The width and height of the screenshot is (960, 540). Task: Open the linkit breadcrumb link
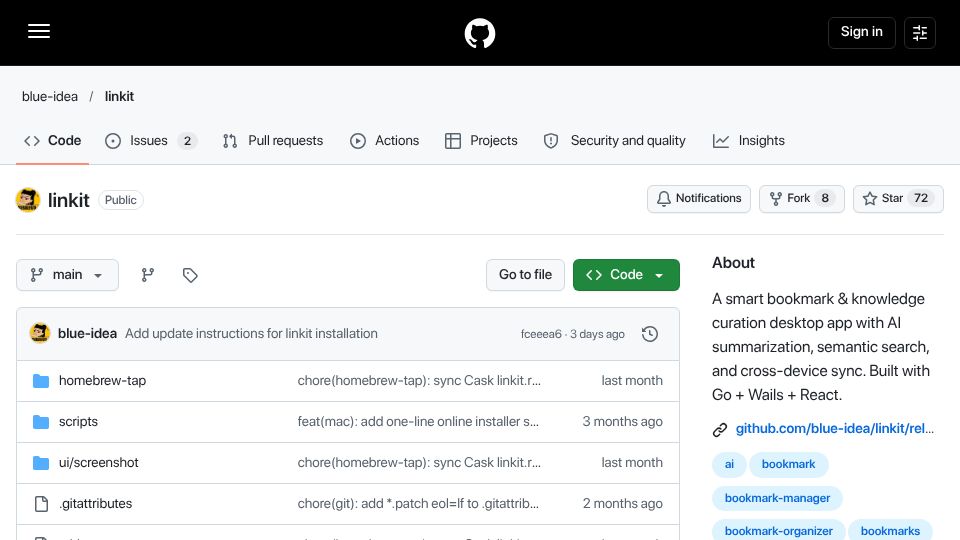119,97
